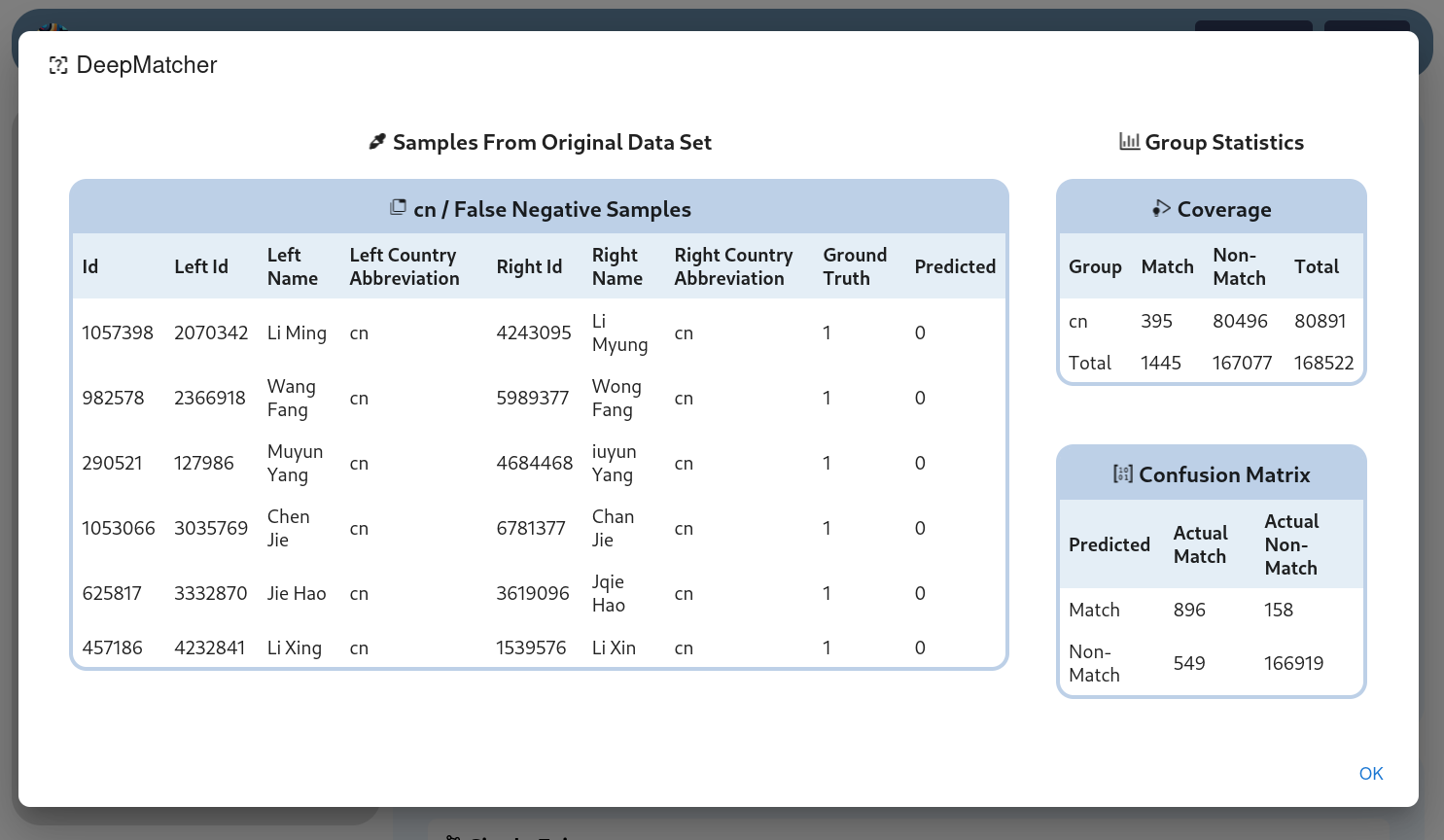
Task: Click Coverage 'Group' column header
Action: [x=1095, y=266]
